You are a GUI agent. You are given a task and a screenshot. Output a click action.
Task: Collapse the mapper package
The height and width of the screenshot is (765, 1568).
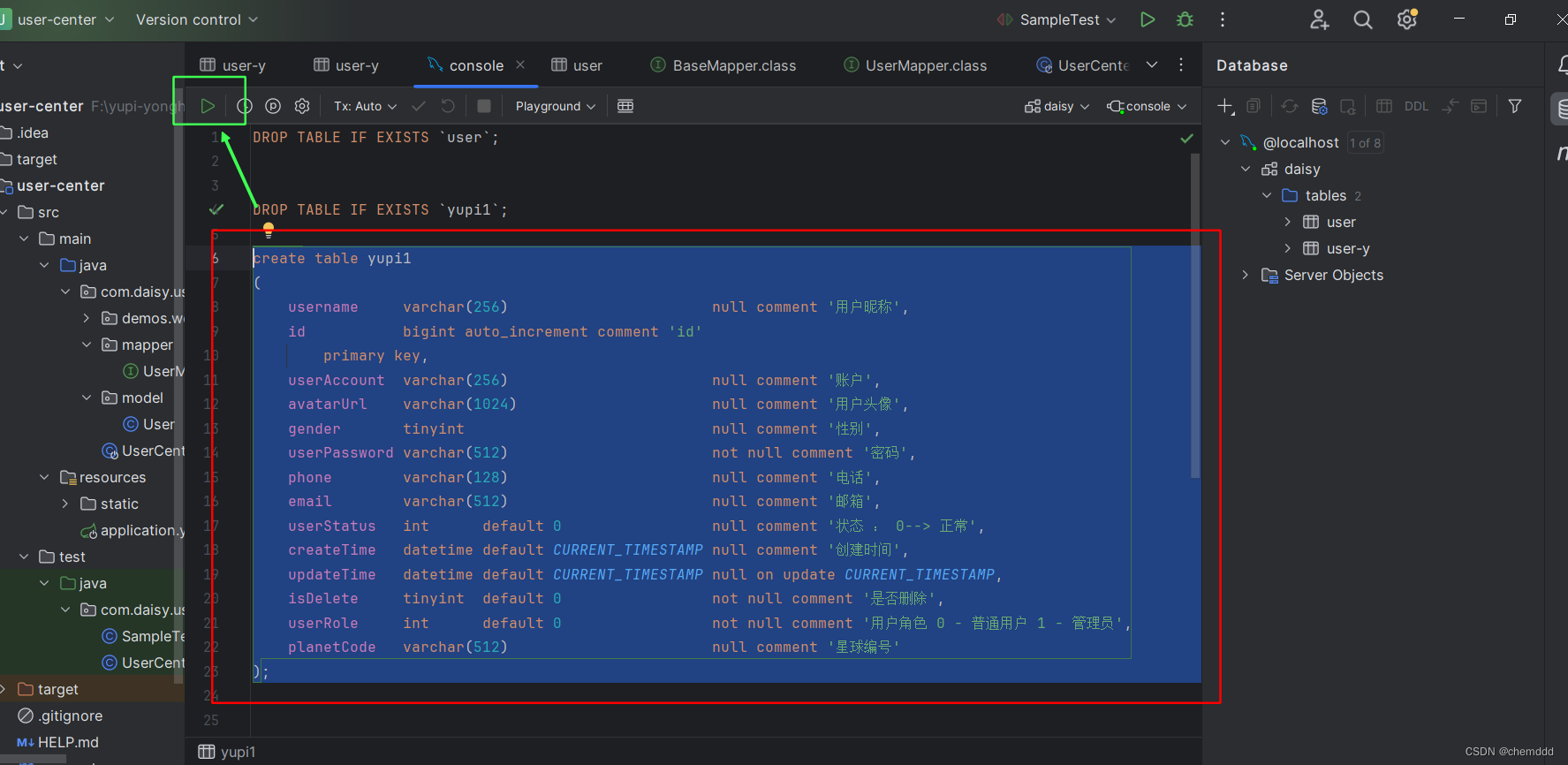pyautogui.click(x=87, y=345)
